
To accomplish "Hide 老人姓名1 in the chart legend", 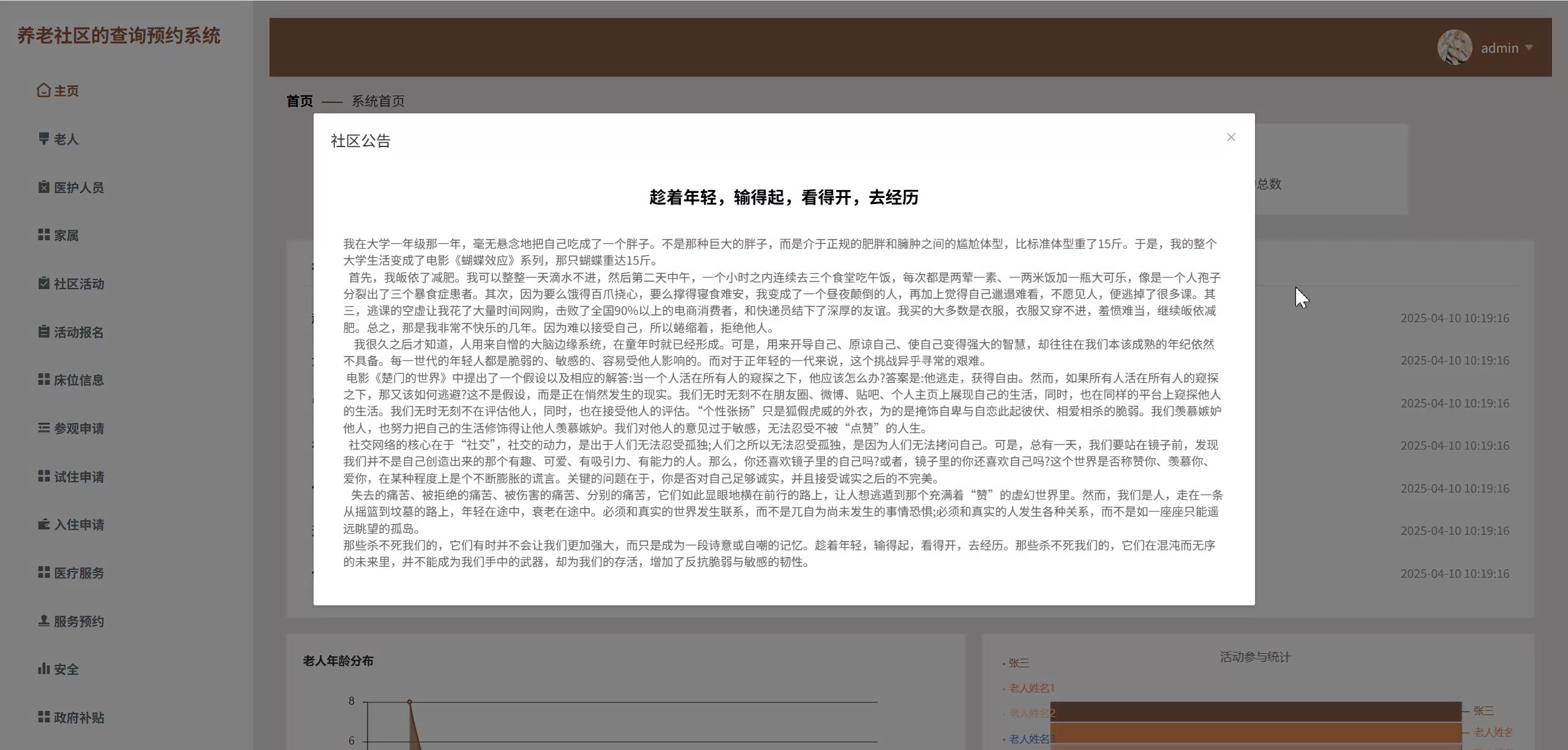I will coord(1031,688).
